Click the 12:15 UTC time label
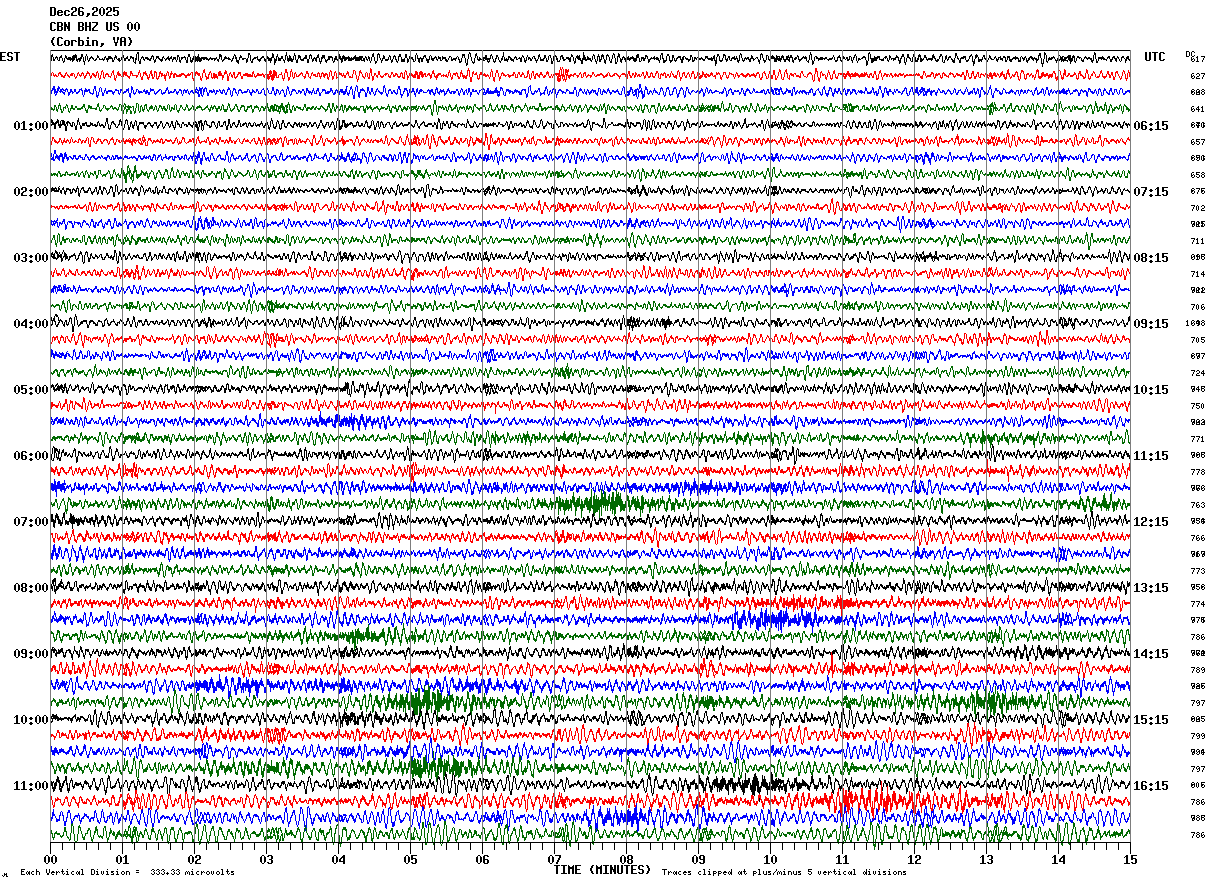1210x886 pixels. [x=1152, y=522]
